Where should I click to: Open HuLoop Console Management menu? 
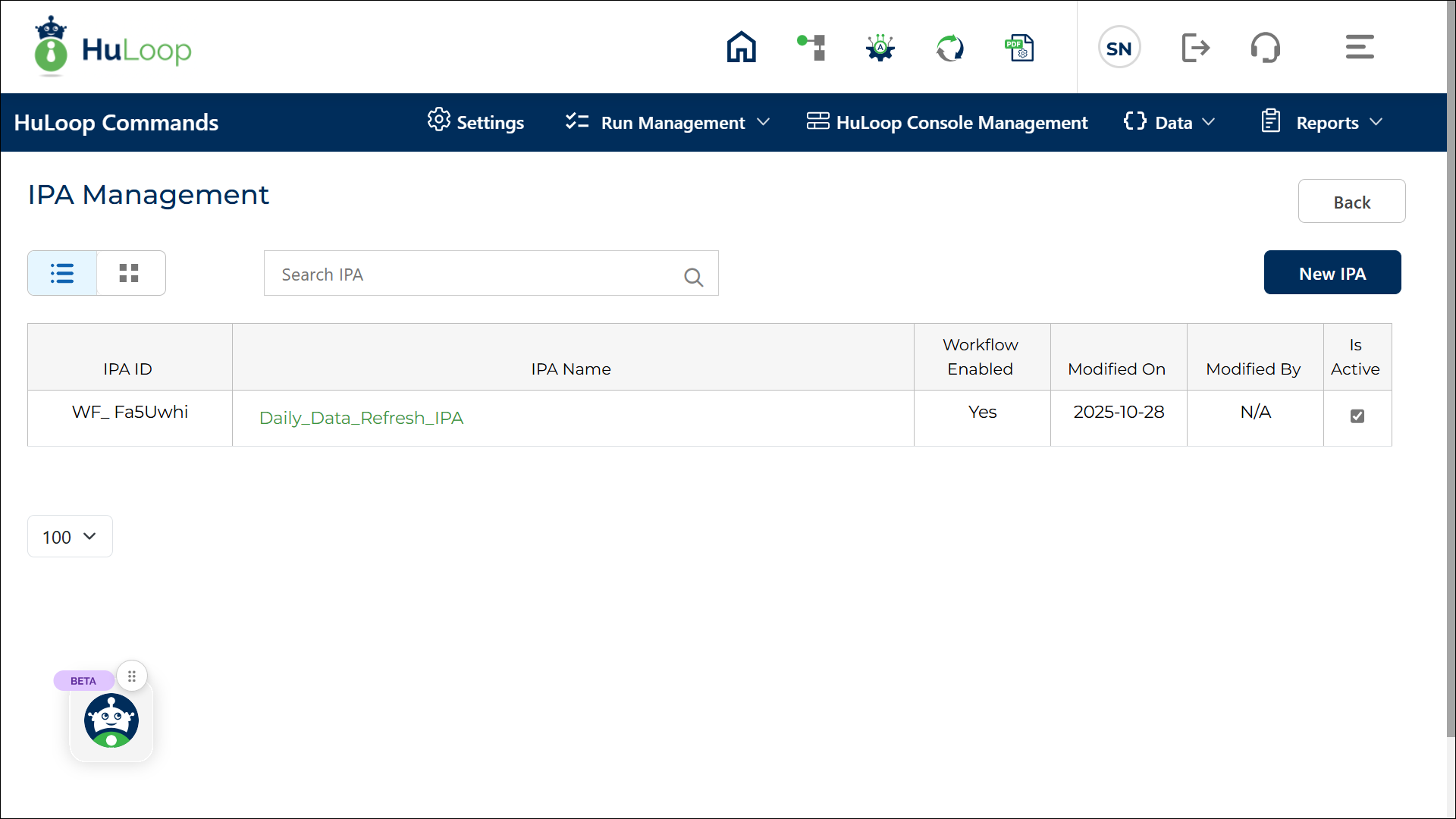click(946, 123)
